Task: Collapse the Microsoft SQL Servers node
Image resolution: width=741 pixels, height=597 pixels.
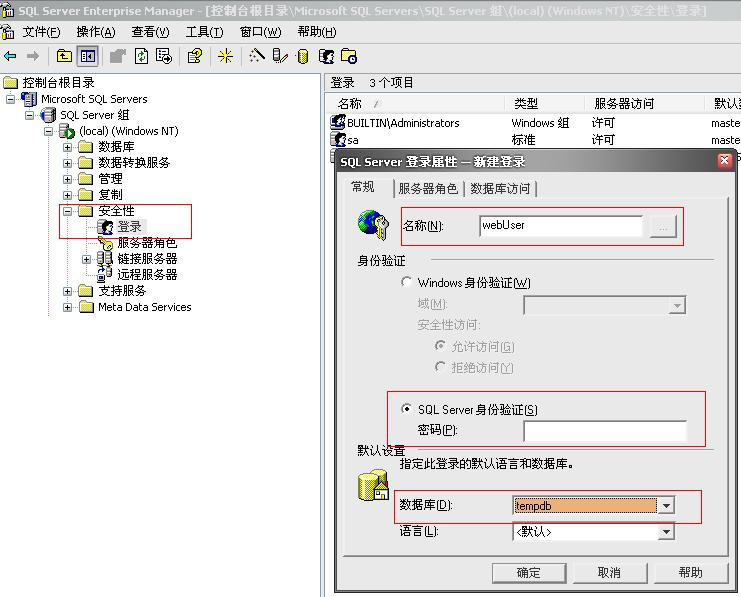Action: click(x=10, y=99)
